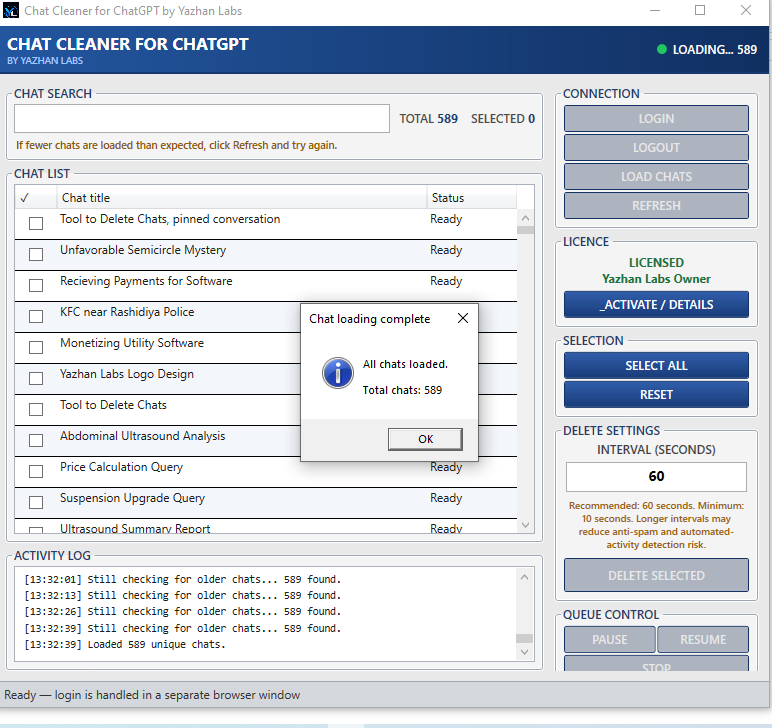Click the checkmark column header
This screenshot has width=772, height=728.
click(x=35, y=198)
